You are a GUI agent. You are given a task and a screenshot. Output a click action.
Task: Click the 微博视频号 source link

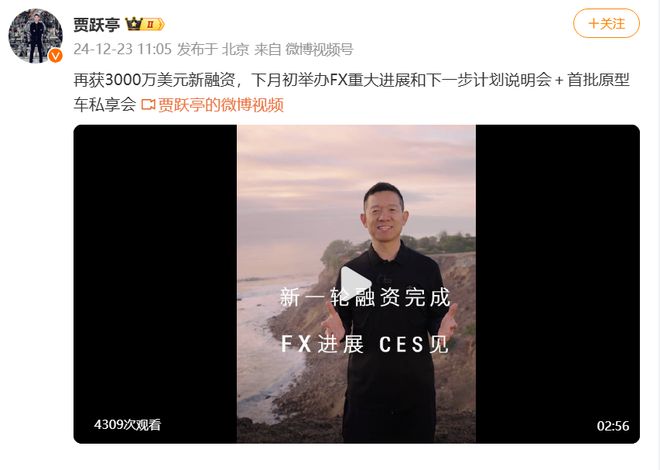[x=319, y=49]
